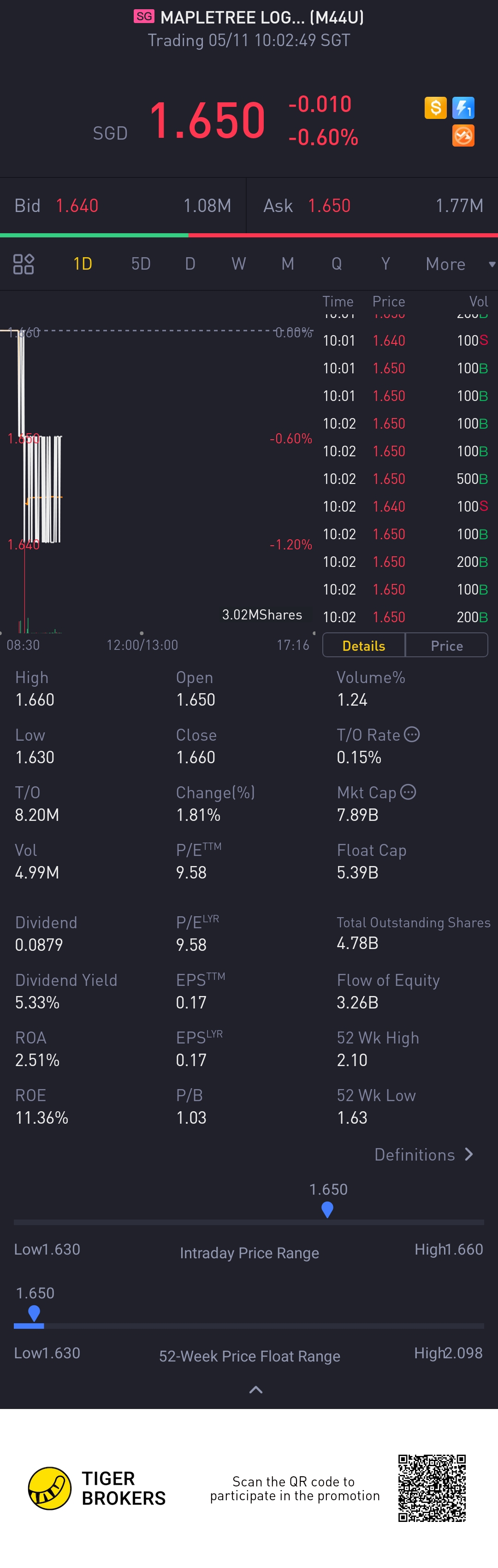The image size is (498, 1568).
Task: Click the orange no-short-selling icon
Action: pos(463,136)
